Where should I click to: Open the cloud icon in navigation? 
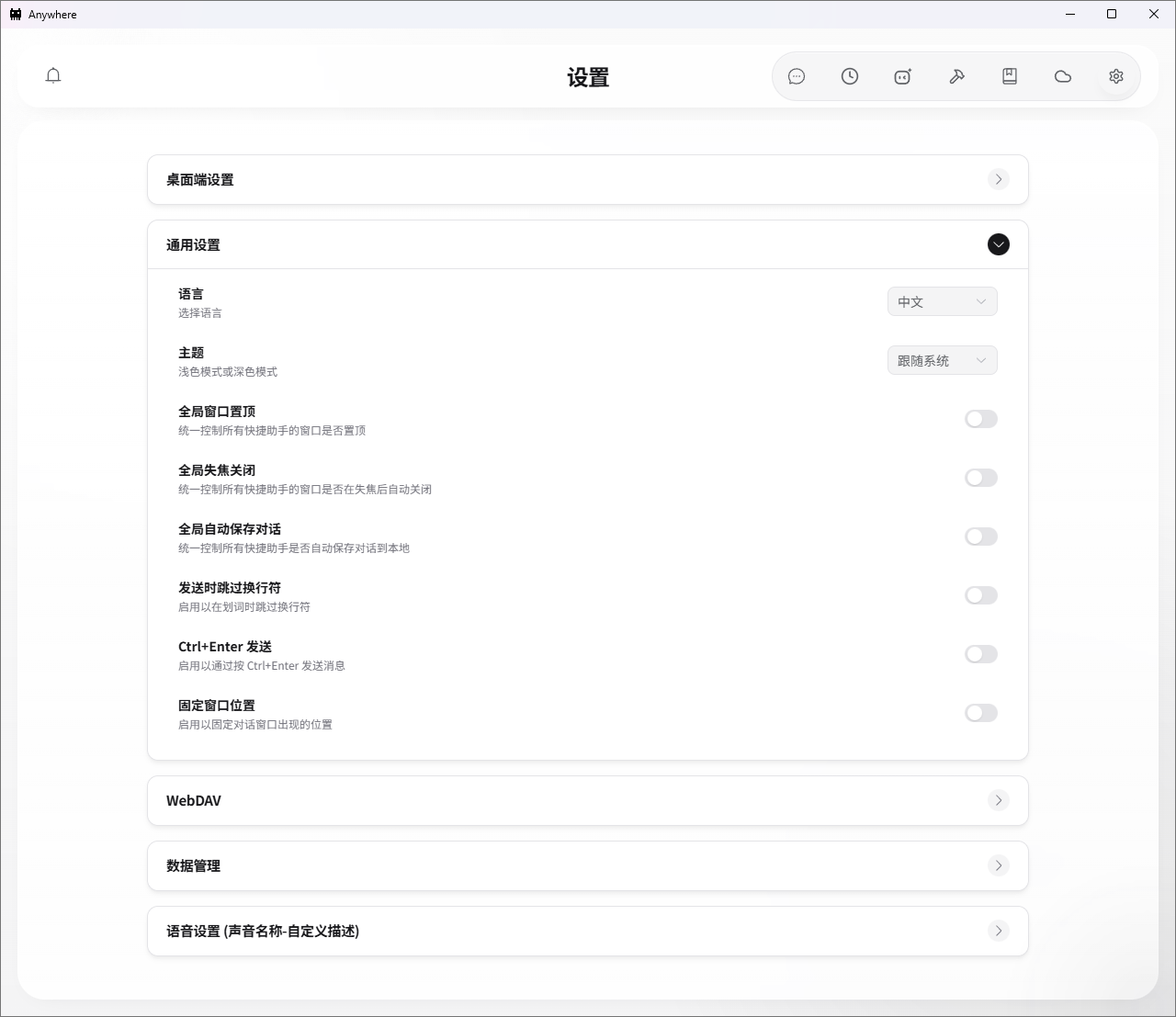coord(1063,76)
